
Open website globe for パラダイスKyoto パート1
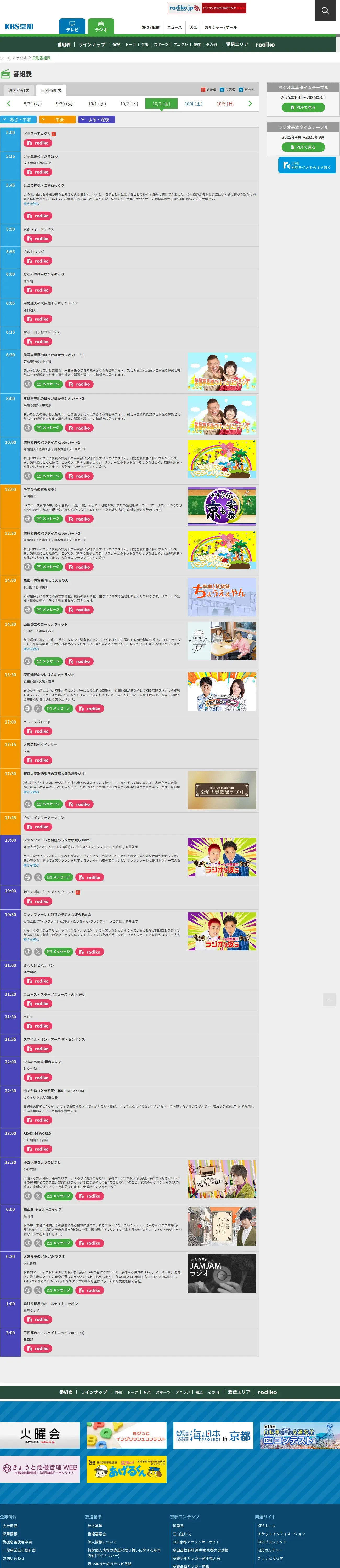pos(27,476)
